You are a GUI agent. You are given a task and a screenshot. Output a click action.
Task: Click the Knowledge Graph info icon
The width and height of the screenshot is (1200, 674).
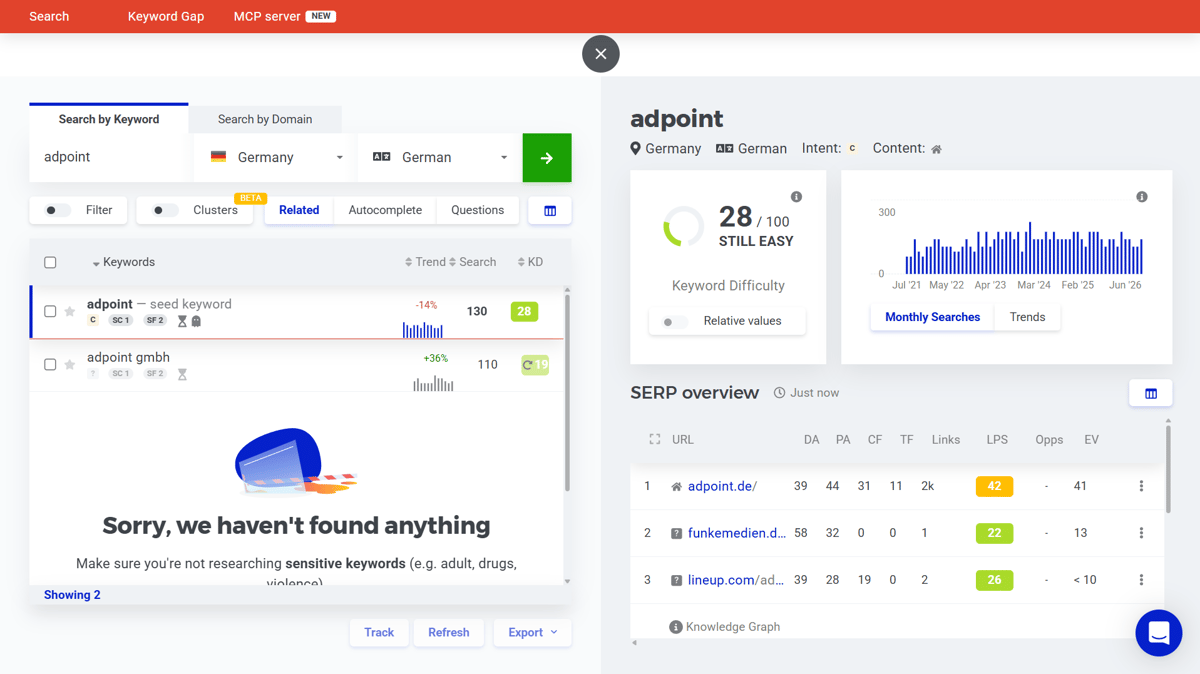click(x=675, y=627)
